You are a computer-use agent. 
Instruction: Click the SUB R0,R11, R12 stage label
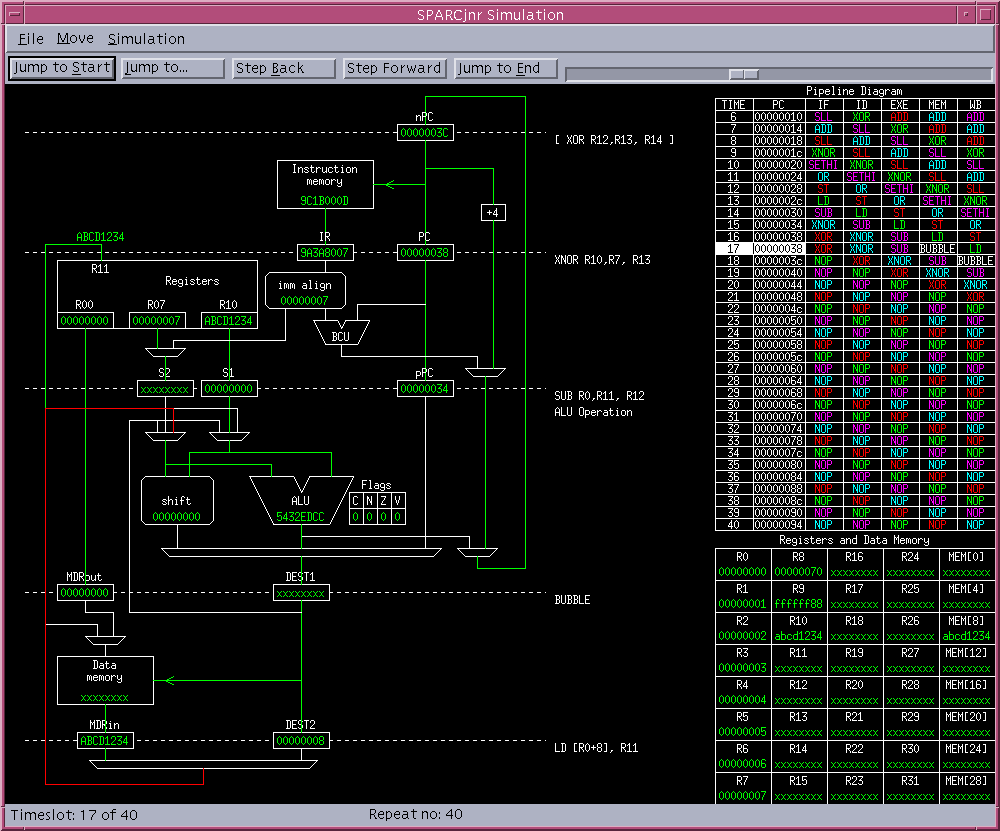point(599,396)
